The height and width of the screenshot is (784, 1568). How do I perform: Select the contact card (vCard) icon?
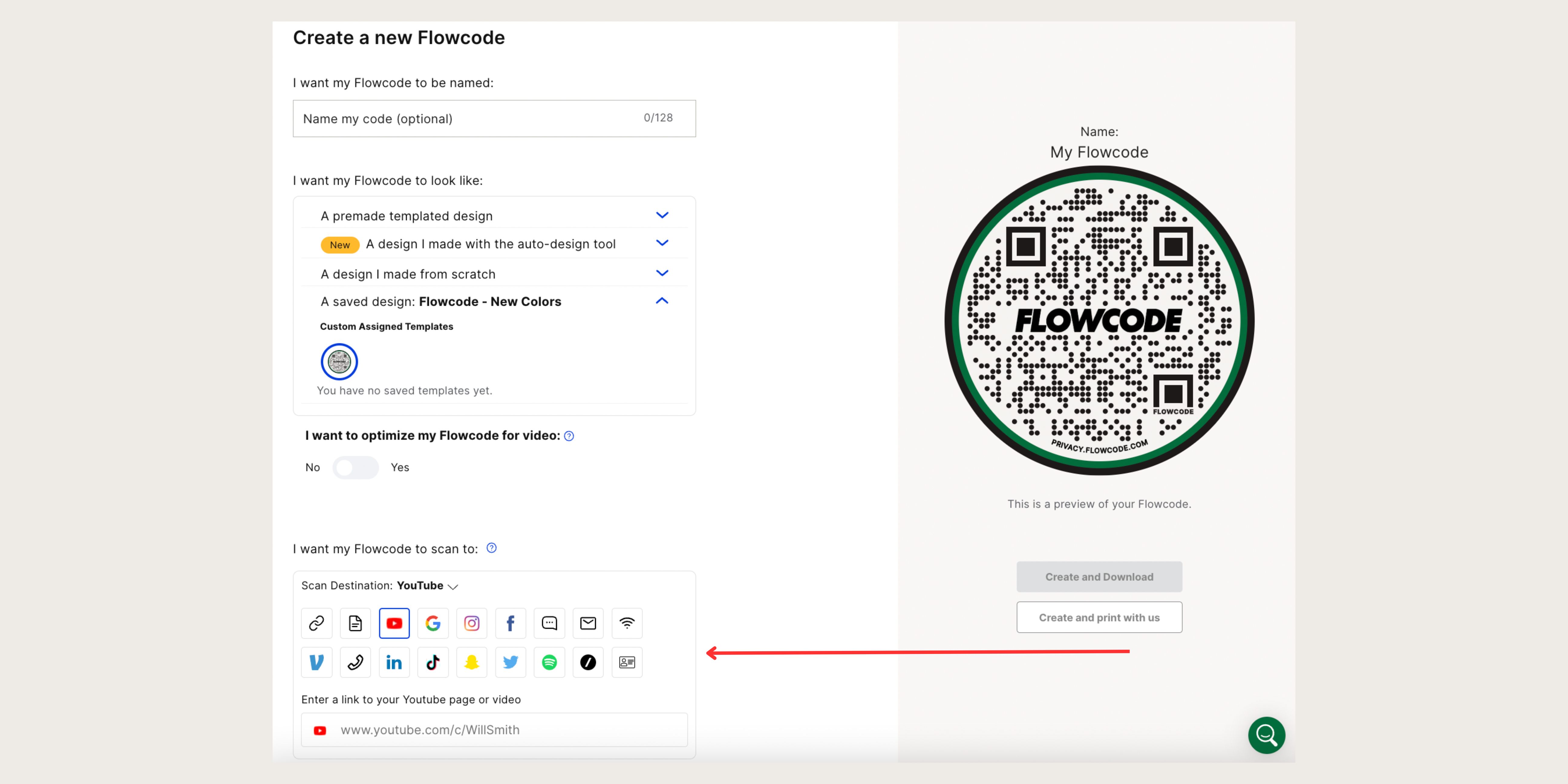coord(627,662)
